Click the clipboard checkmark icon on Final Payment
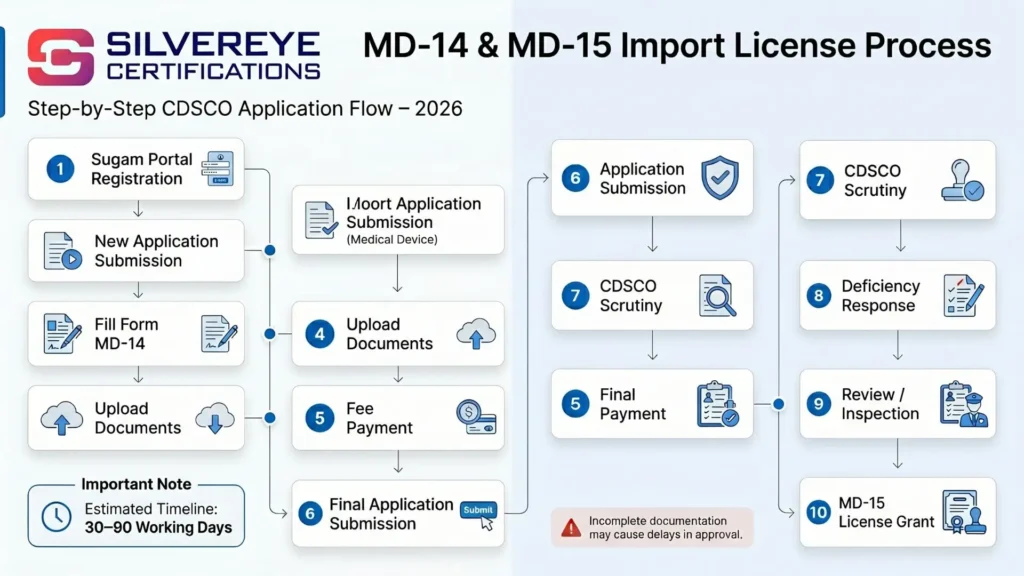Screen dimensions: 1024x576 point(717,404)
